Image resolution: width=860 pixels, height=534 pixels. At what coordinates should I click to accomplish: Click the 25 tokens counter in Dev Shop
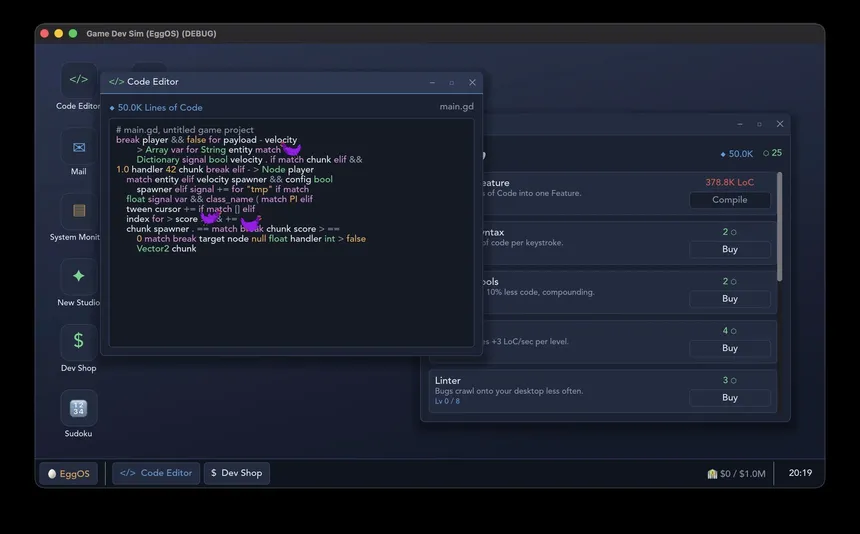coord(773,153)
